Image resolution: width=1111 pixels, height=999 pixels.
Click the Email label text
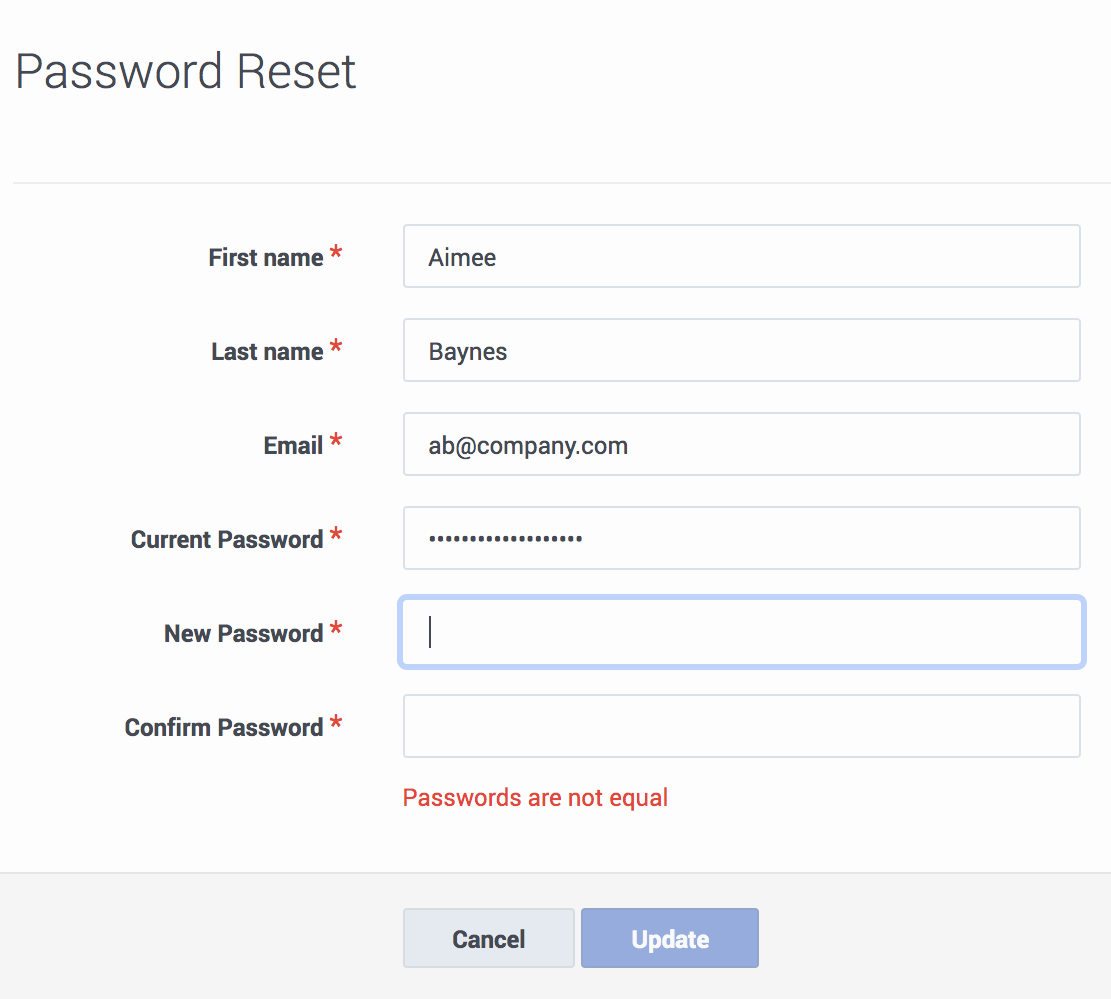pos(293,446)
